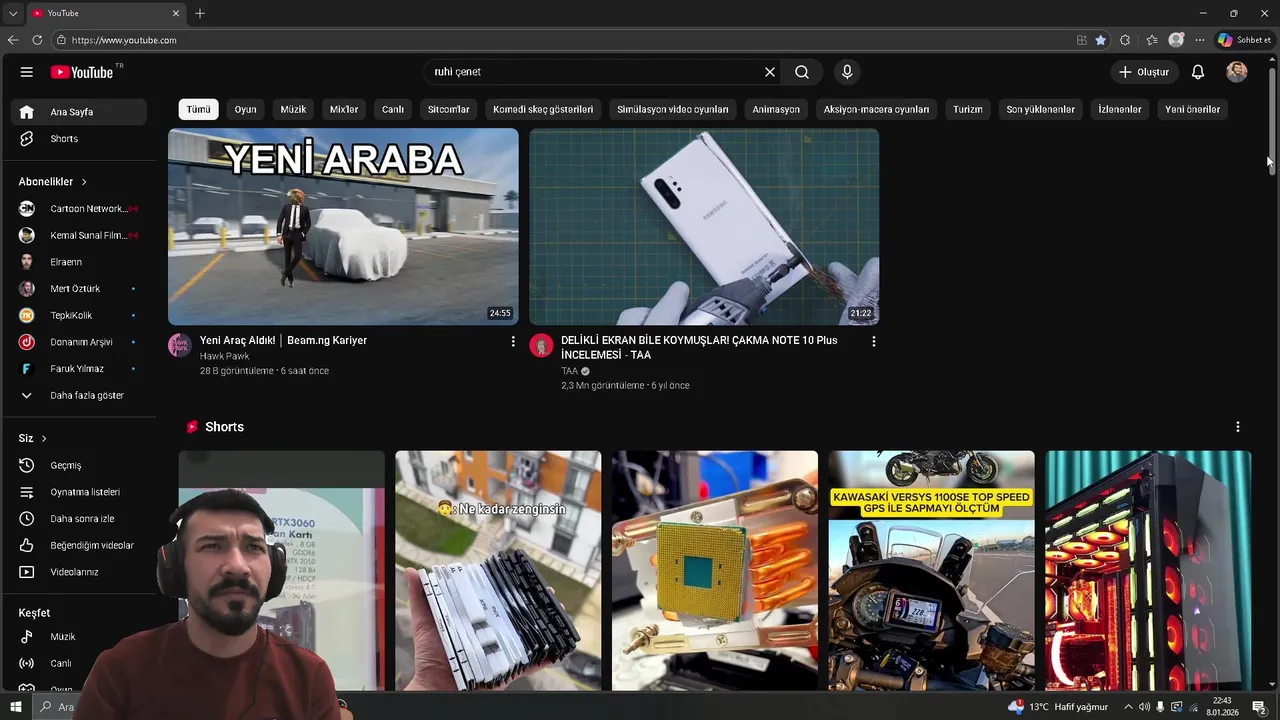Open Beğendiğim videolar liked videos
This screenshot has width=1280, height=720.
(79, 545)
